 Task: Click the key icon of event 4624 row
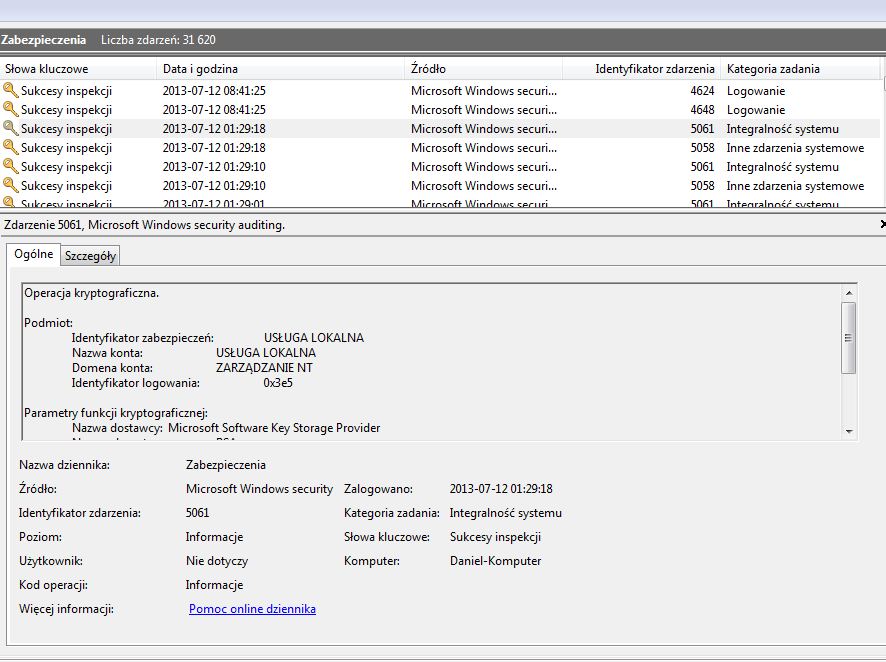11,90
